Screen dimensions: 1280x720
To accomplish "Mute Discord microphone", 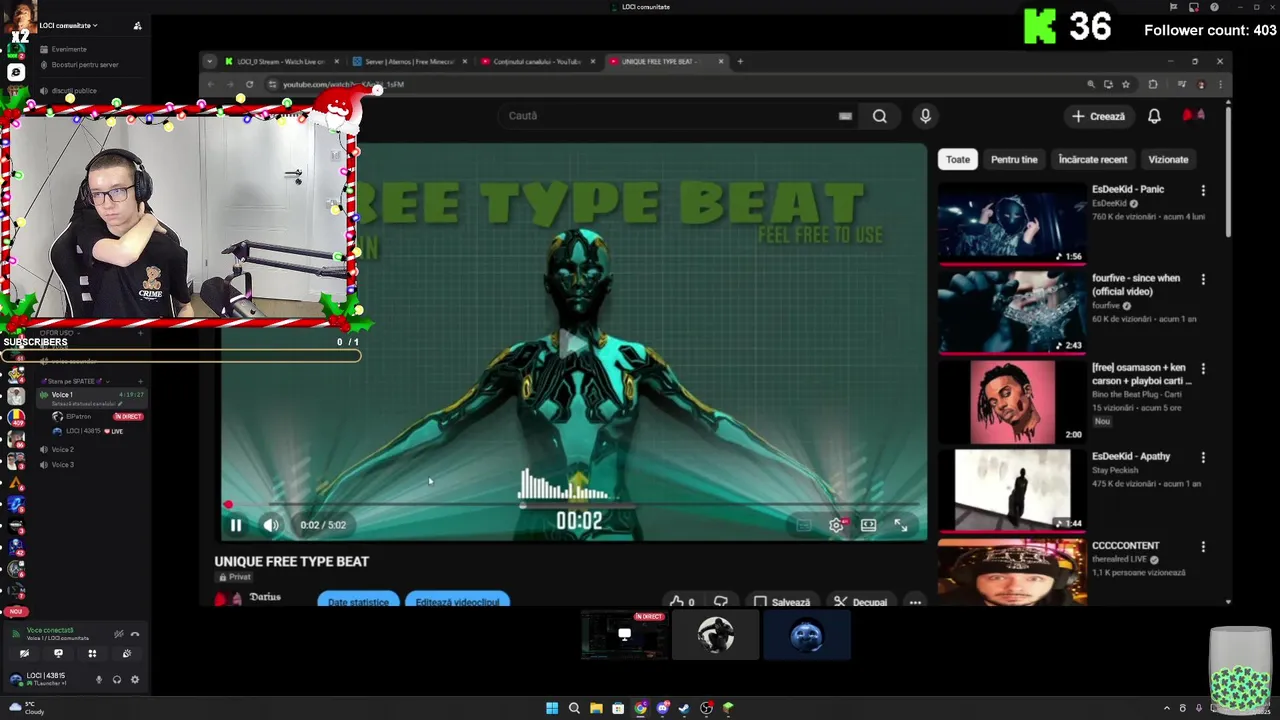I will tap(98, 680).
